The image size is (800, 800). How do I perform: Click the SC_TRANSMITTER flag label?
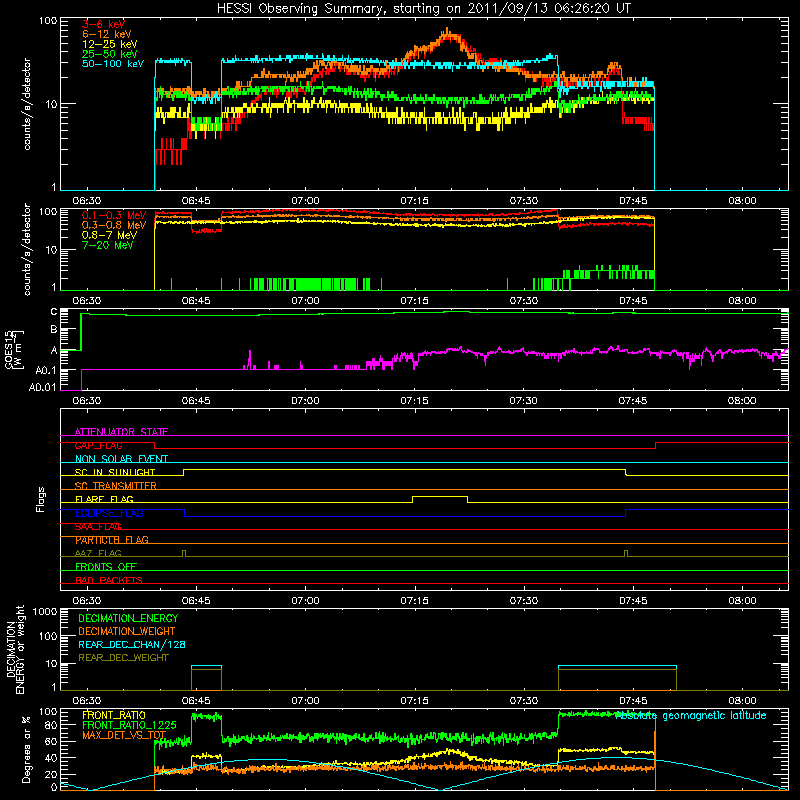click(116, 485)
